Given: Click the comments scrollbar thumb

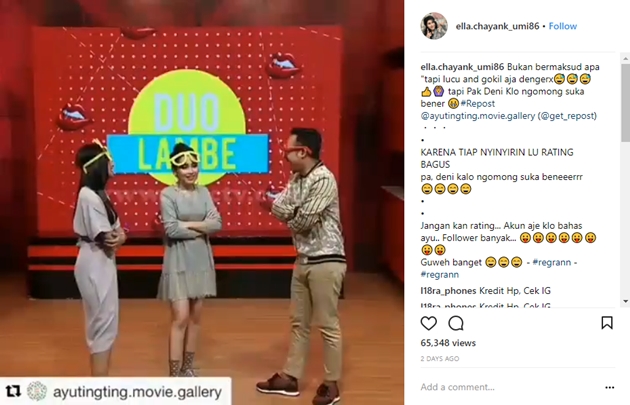Looking at the screenshot, I should click(625, 102).
